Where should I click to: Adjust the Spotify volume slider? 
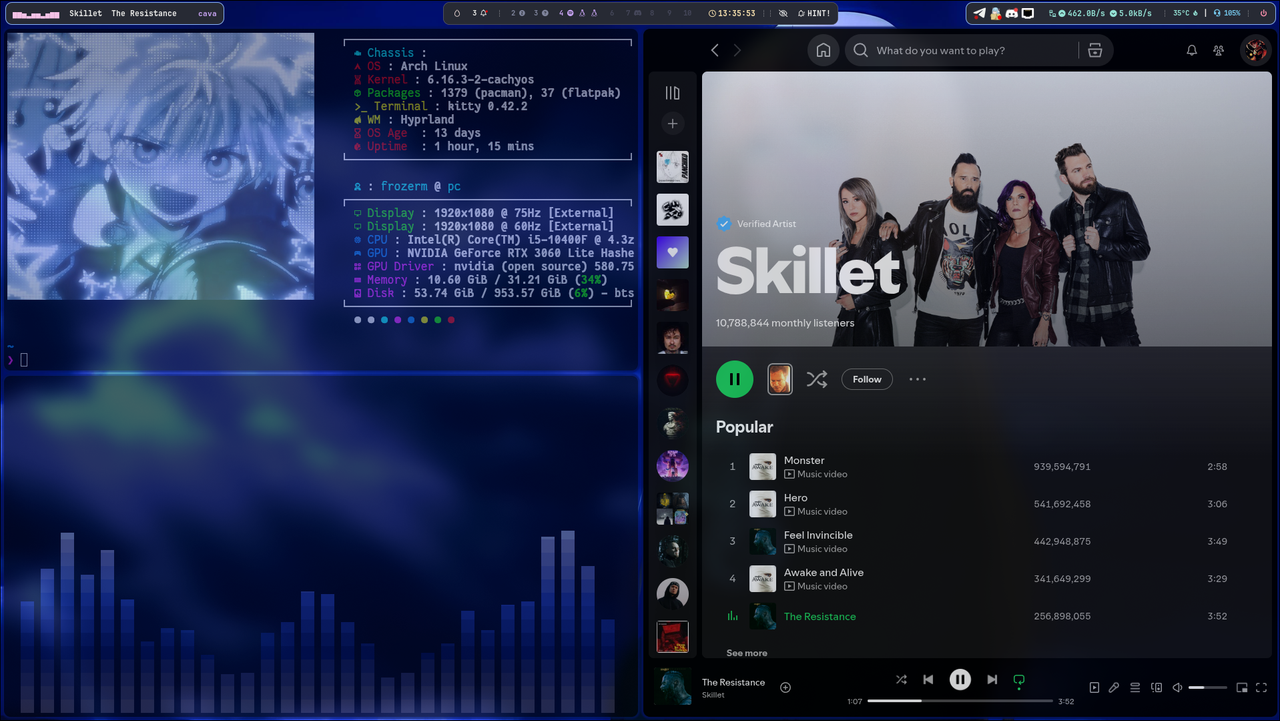click(x=1208, y=687)
